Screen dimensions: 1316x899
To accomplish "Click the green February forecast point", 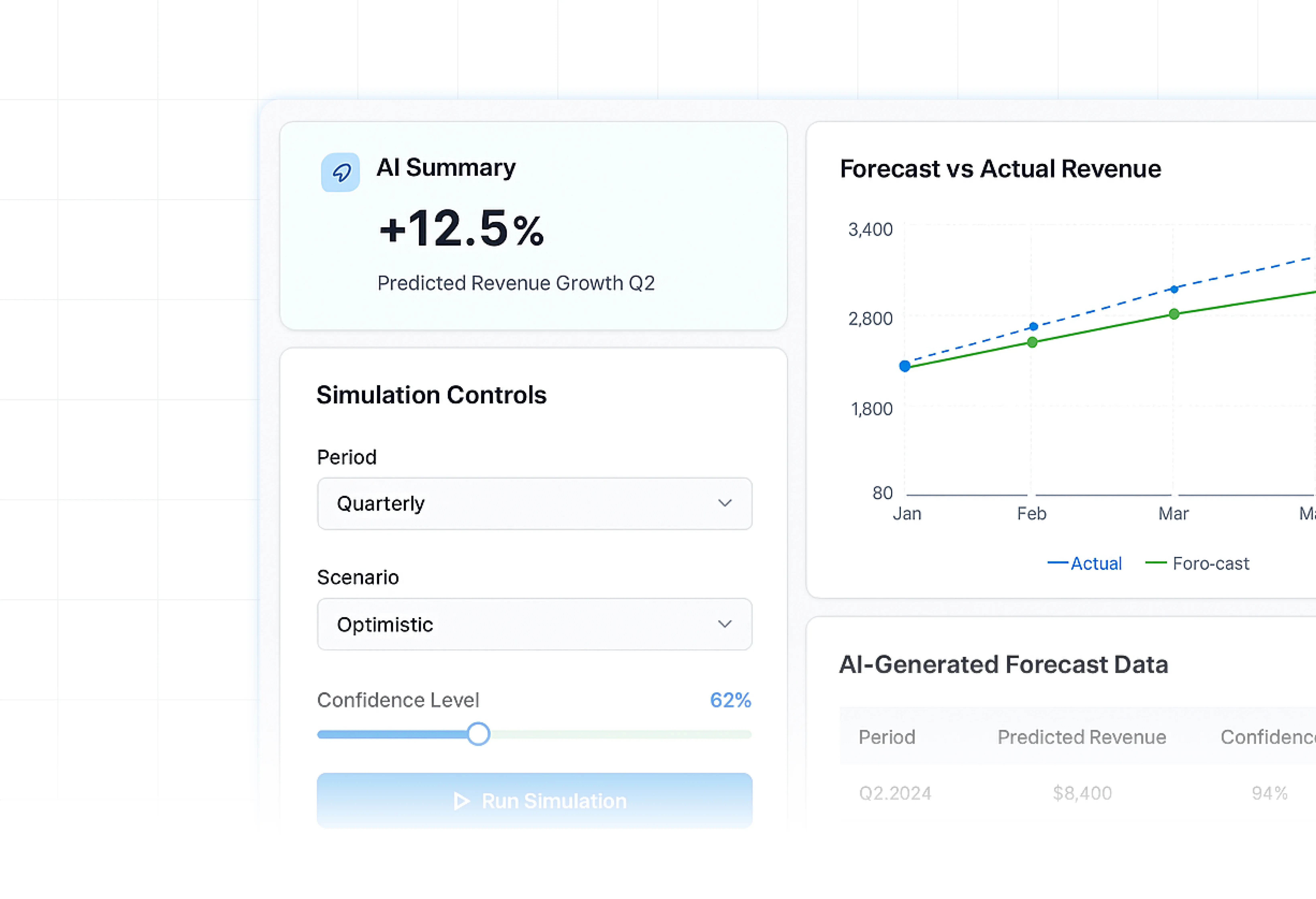I will [x=1032, y=342].
